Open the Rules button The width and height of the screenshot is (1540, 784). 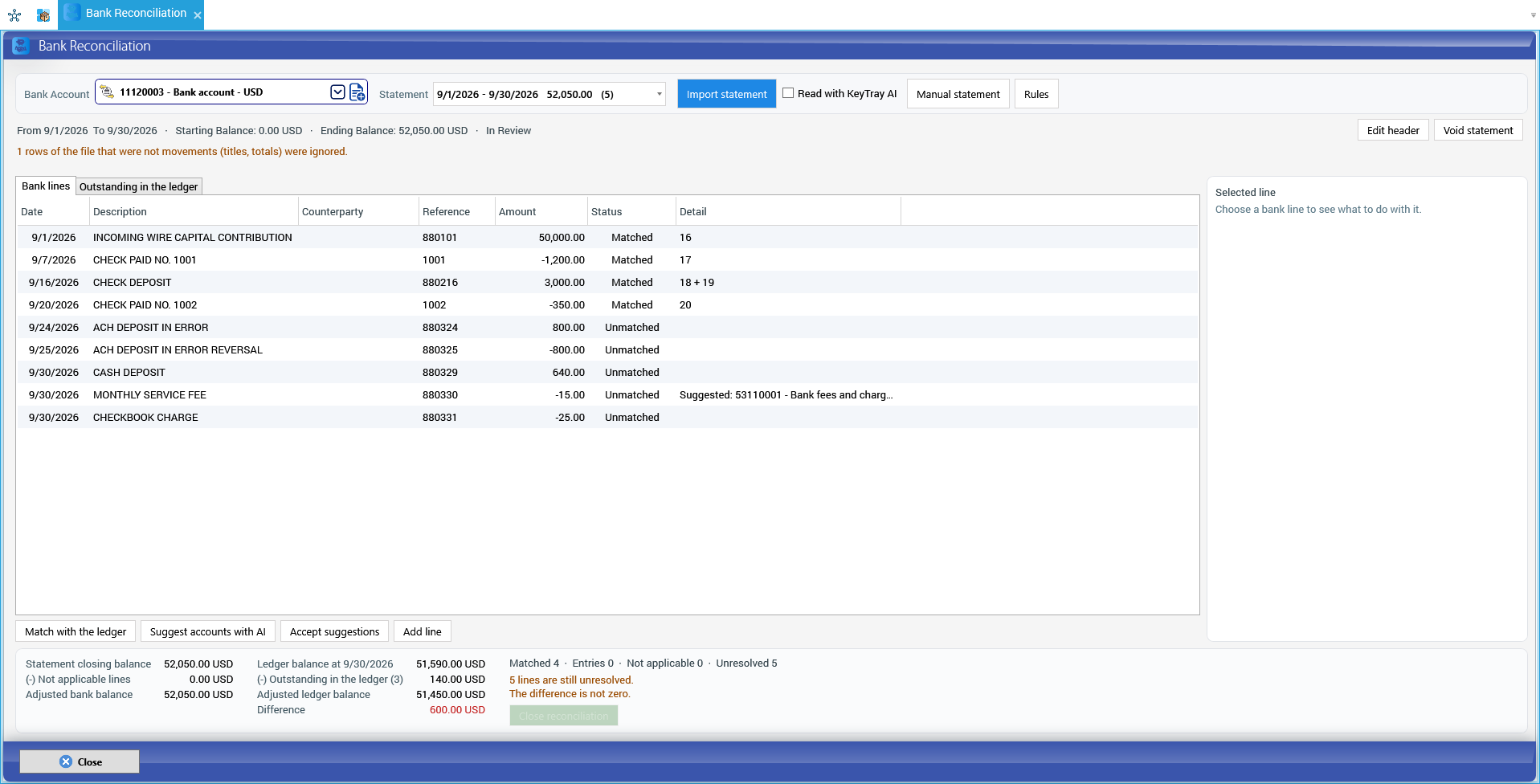coord(1036,94)
